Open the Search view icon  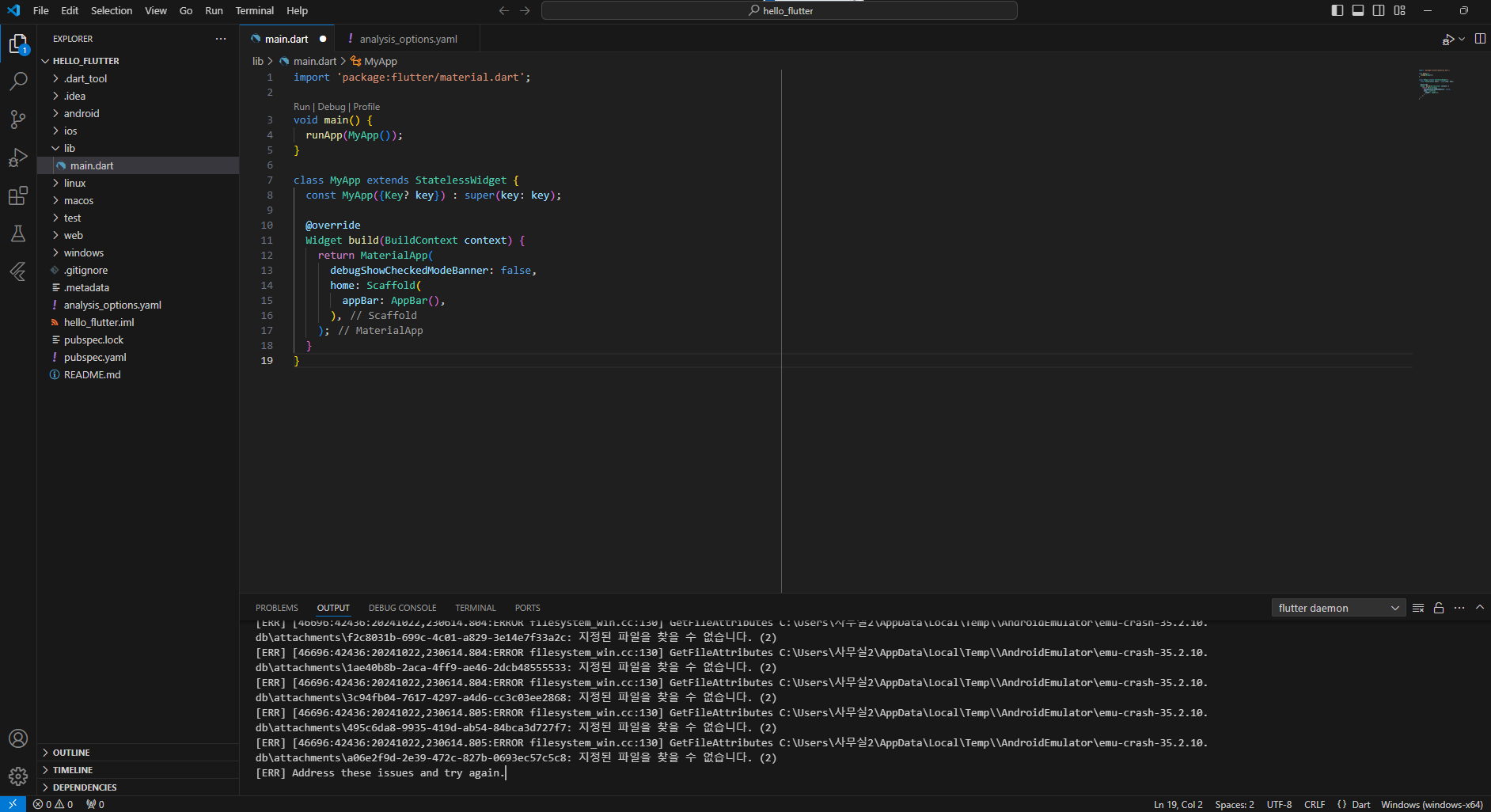[18, 82]
